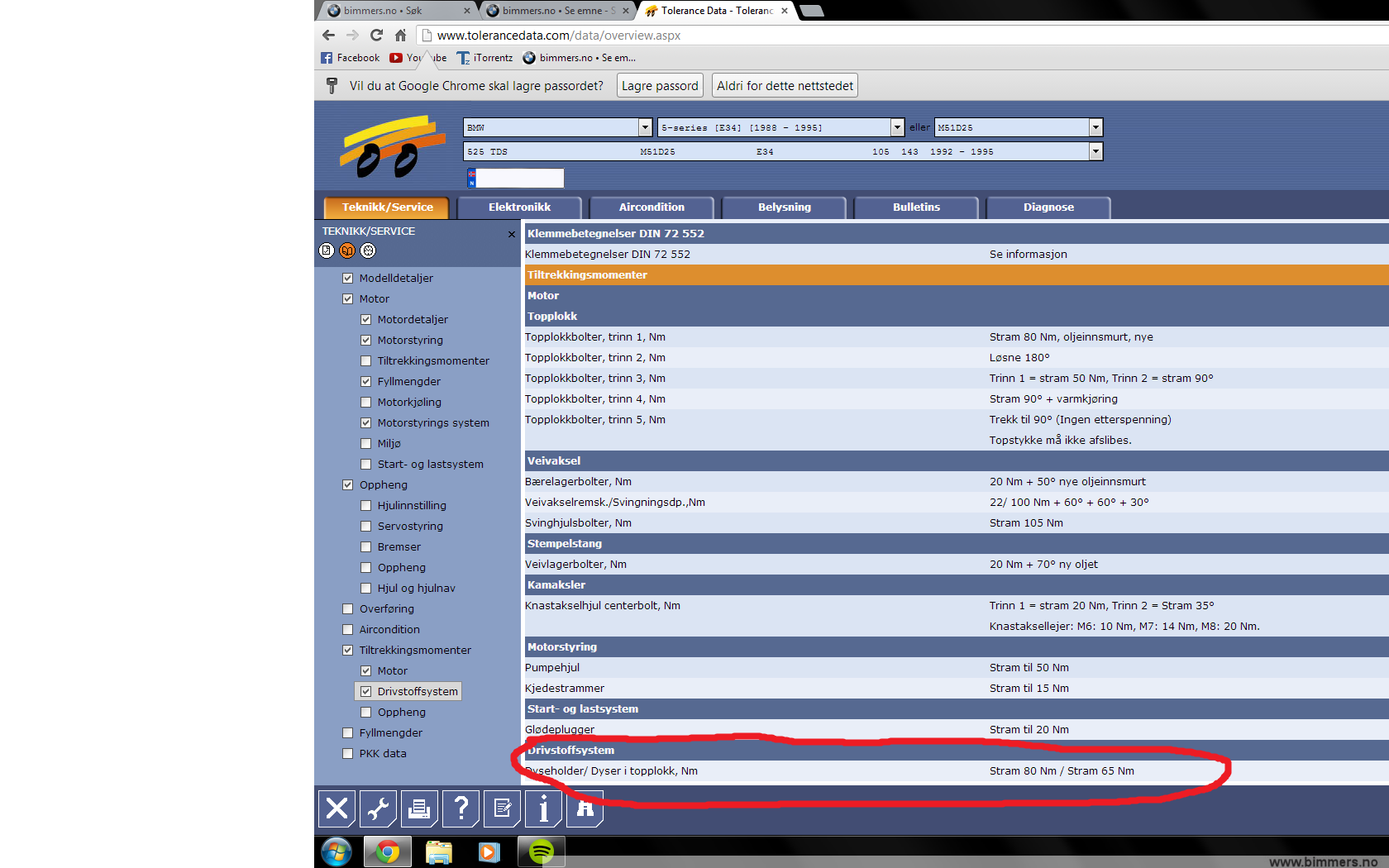Click the Chrome taskbar icon
1389x868 pixels.
coord(388,851)
